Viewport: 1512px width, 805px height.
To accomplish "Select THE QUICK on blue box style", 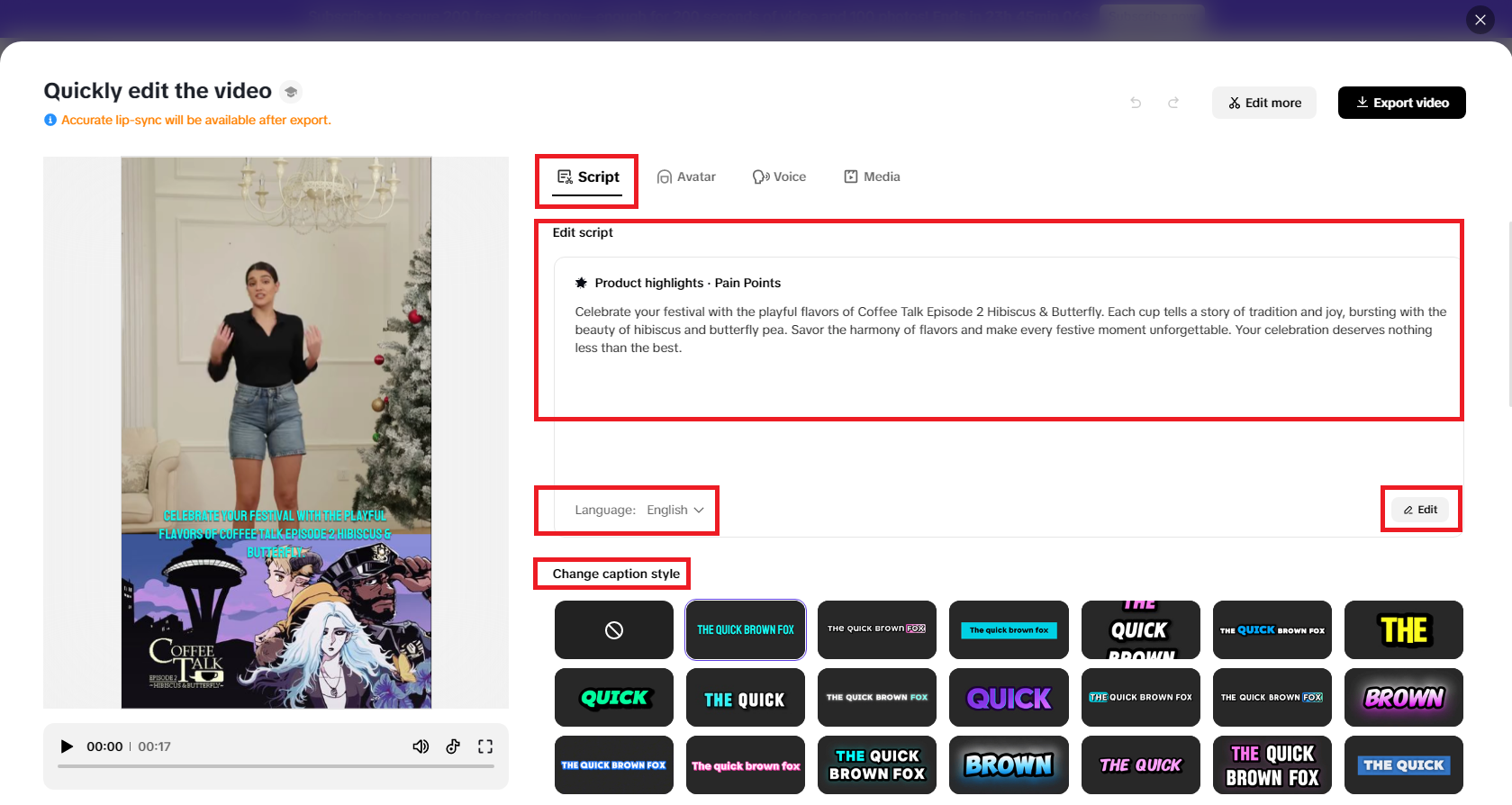I will coord(1404,765).
